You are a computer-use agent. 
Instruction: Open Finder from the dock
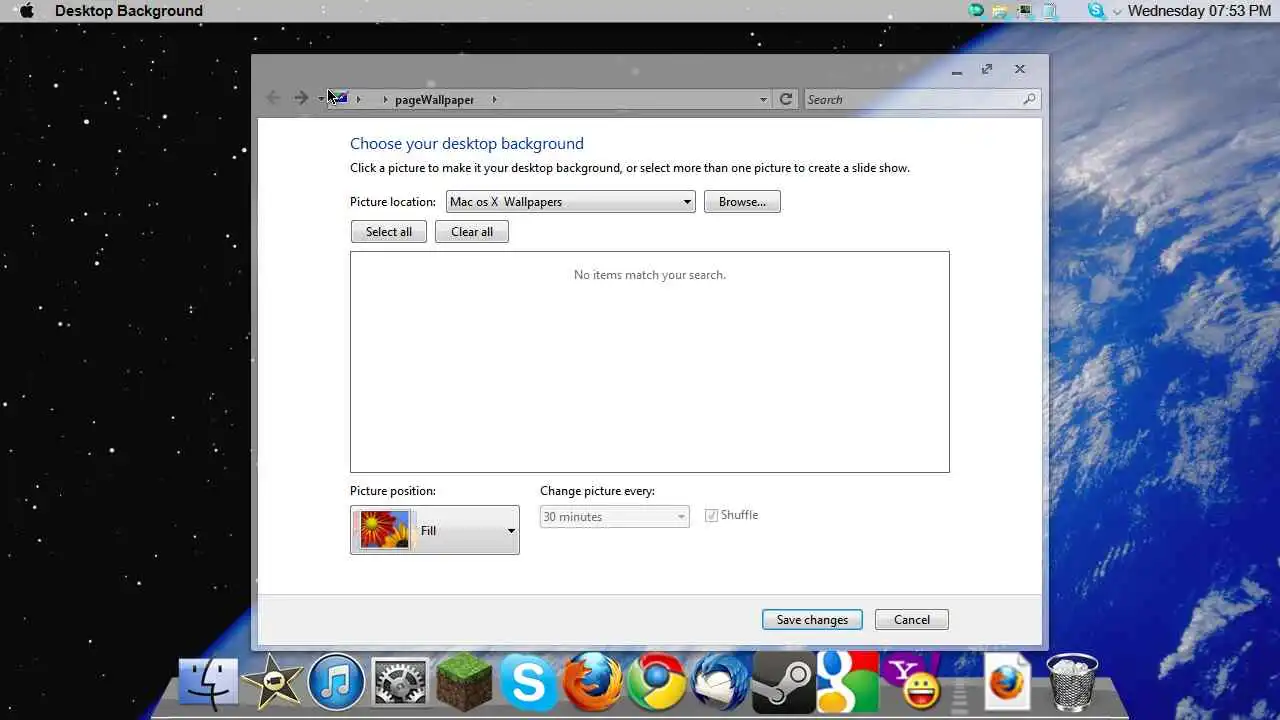click(x=209, y=683)
